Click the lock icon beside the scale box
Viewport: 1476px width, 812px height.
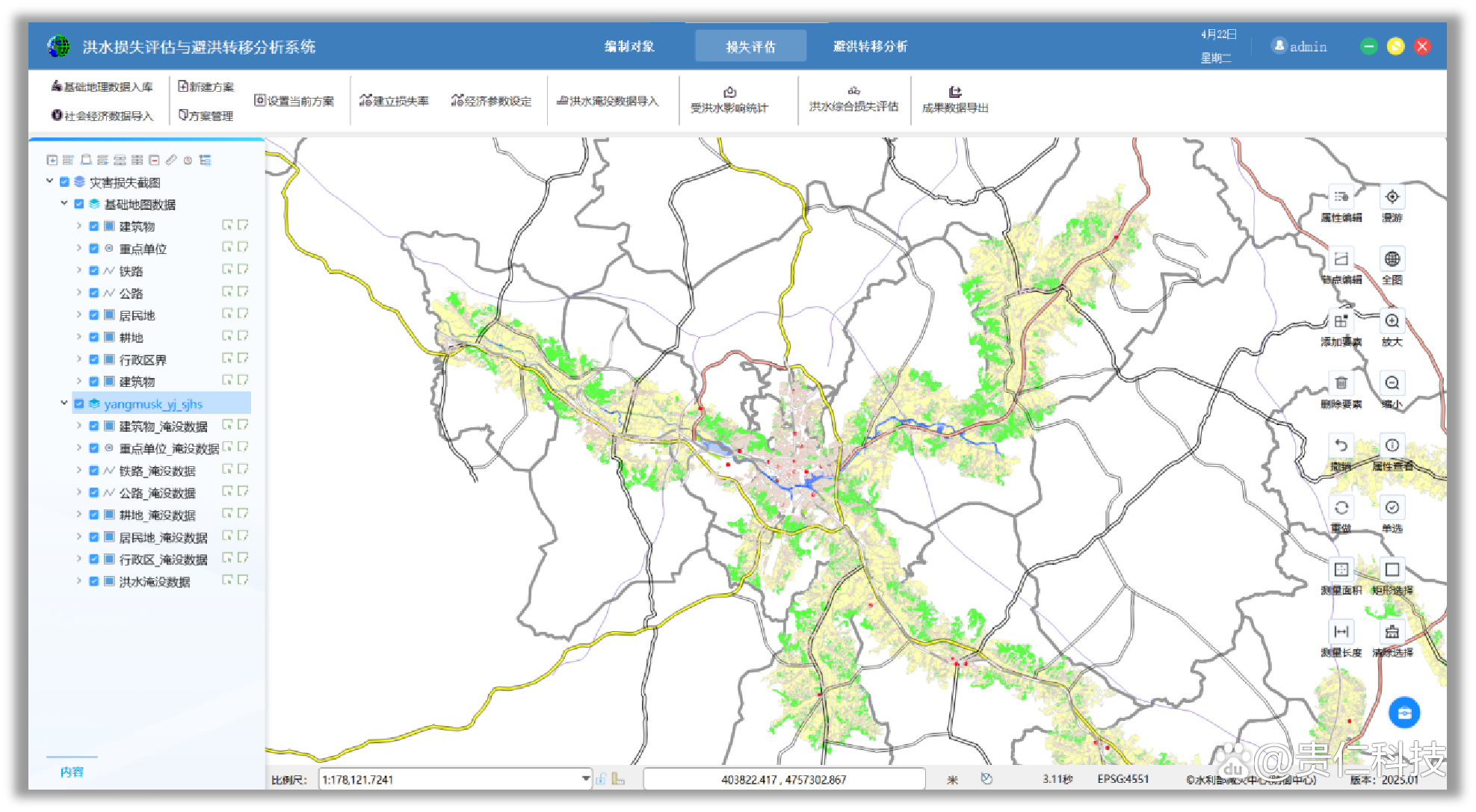pyautogui.click(x=601, y=779)
